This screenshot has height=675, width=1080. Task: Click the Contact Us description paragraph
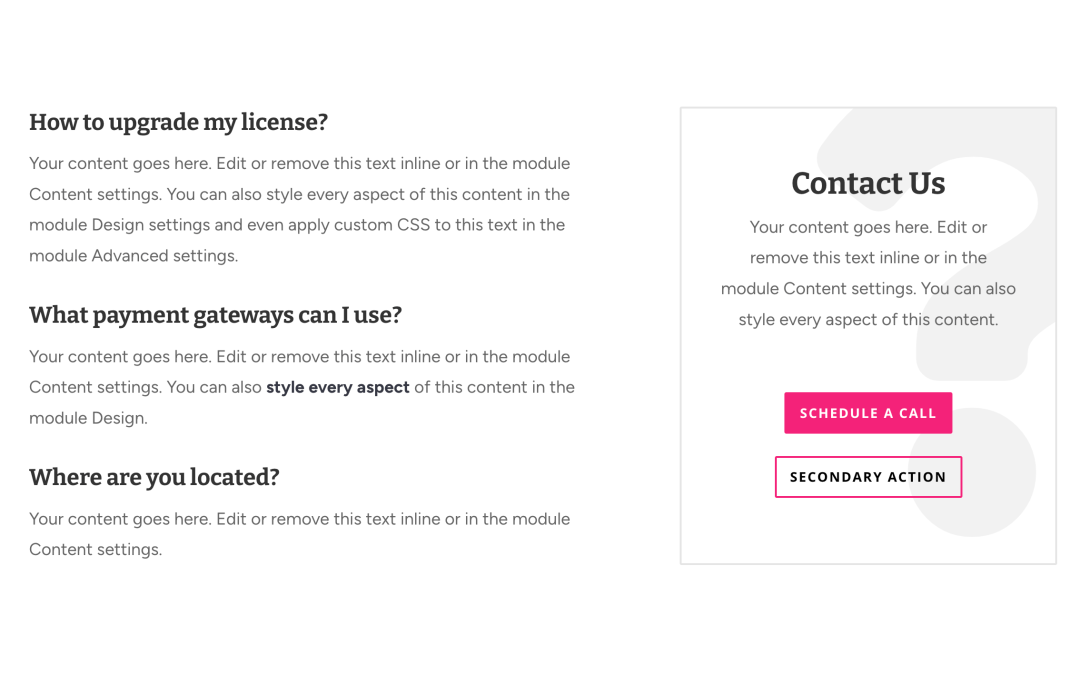click(868, 273)
